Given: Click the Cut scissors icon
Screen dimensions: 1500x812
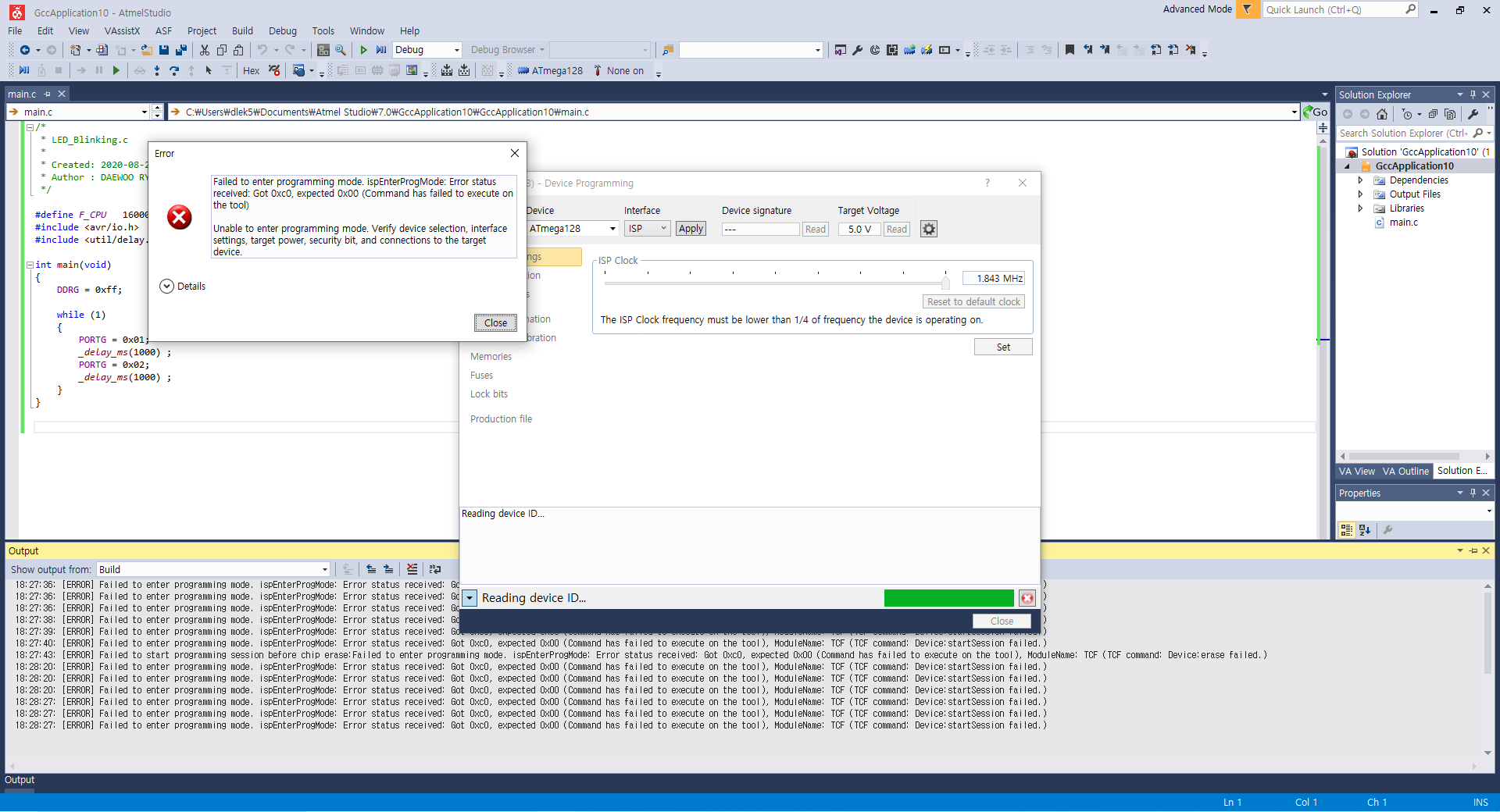Looking at the screenshot, I should [x=204, y=50].
